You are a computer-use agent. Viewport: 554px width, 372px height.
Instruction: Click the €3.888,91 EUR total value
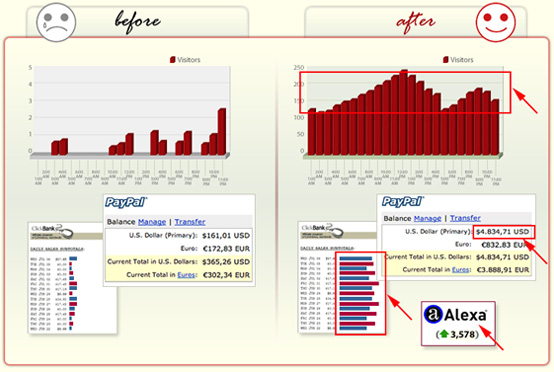(x=503, y=270)
